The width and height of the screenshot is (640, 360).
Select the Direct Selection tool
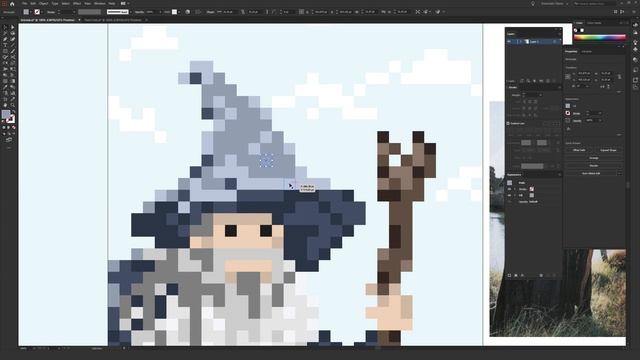[x=13, y=27]
